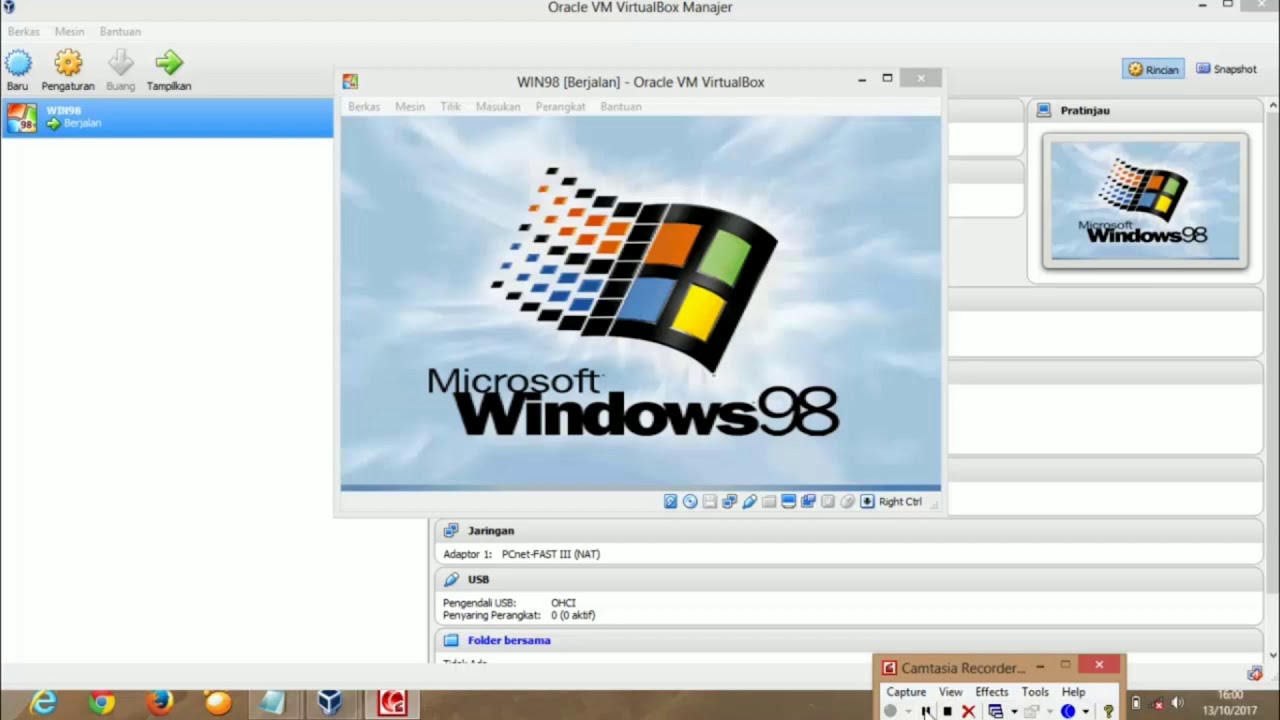Click 'PCnet-FAST III (NAT)' adapter text
Viewport: 1280px width, 720px height.
point(551,554)
